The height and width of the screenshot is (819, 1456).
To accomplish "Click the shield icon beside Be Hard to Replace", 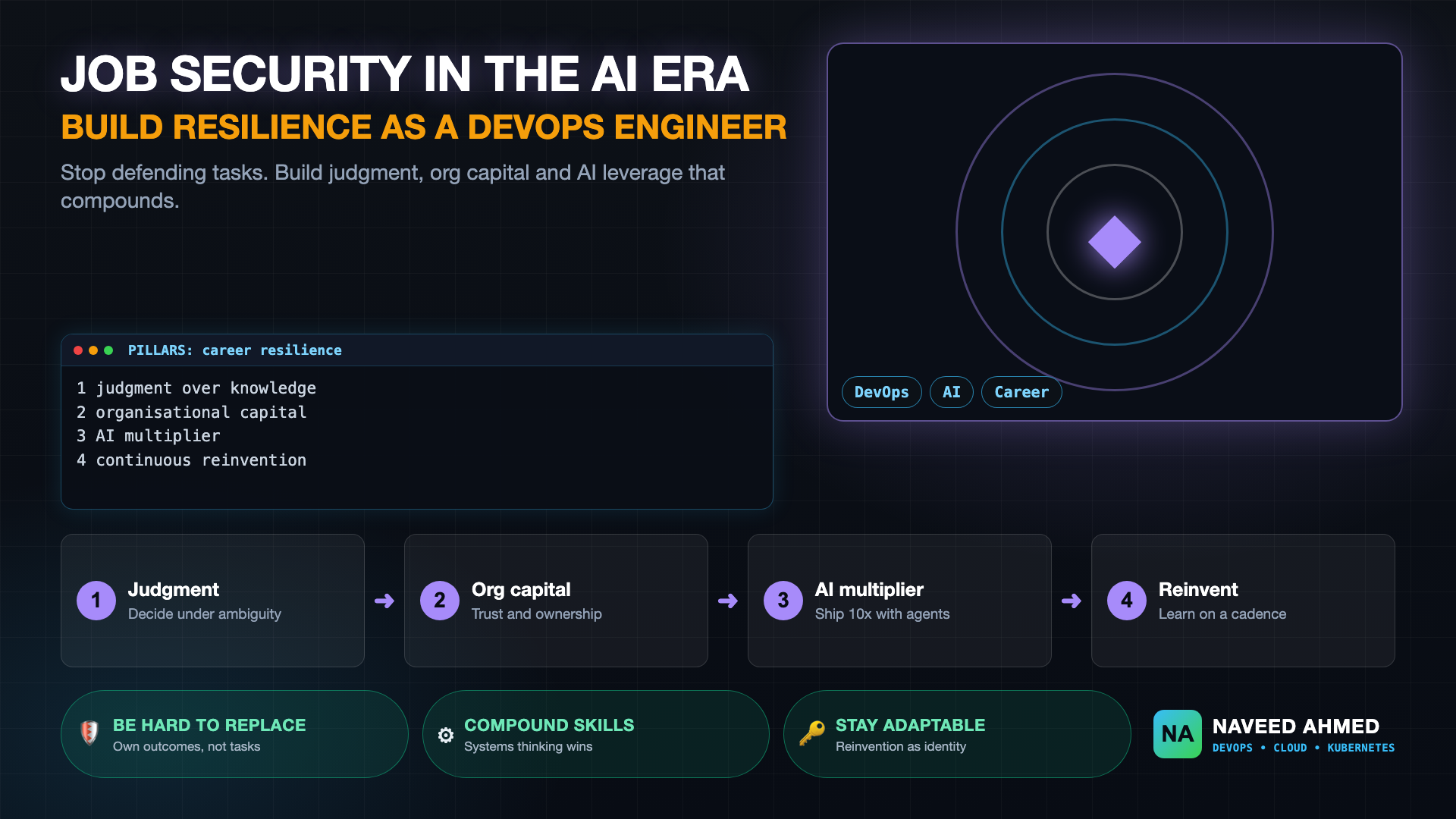I will point(89,733).
